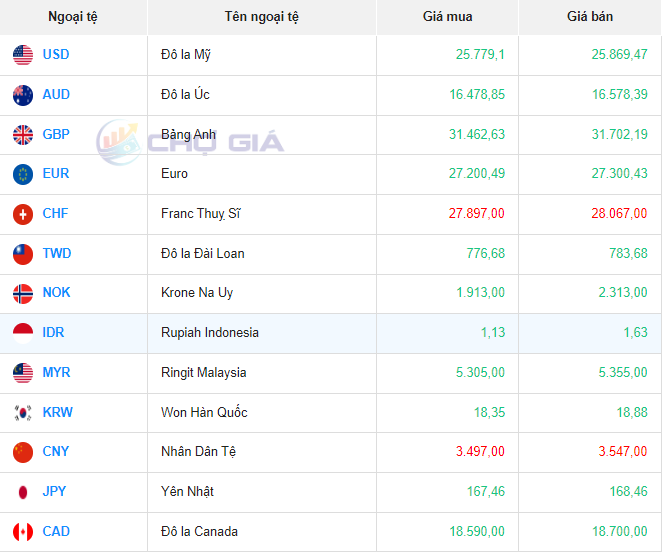Click the UK flag beside GBP
The image size is (662, 552).
23,134
